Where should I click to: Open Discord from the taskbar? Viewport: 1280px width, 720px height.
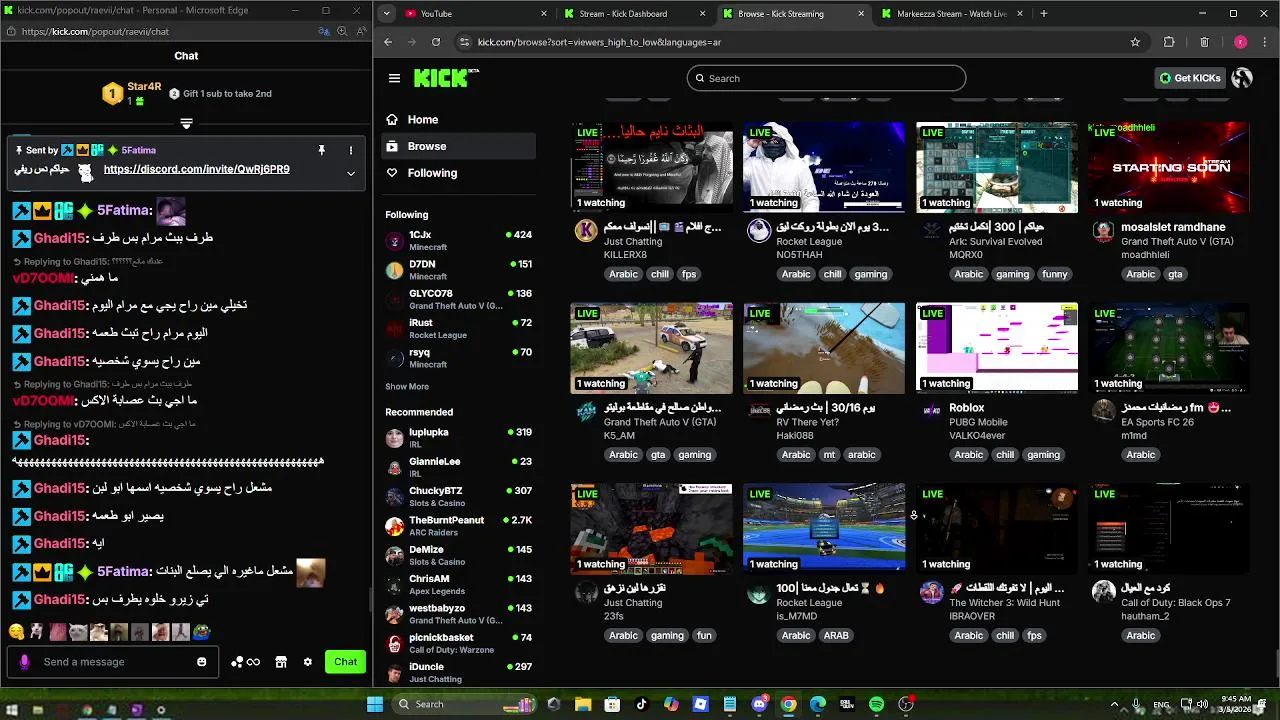click(759, 705)
